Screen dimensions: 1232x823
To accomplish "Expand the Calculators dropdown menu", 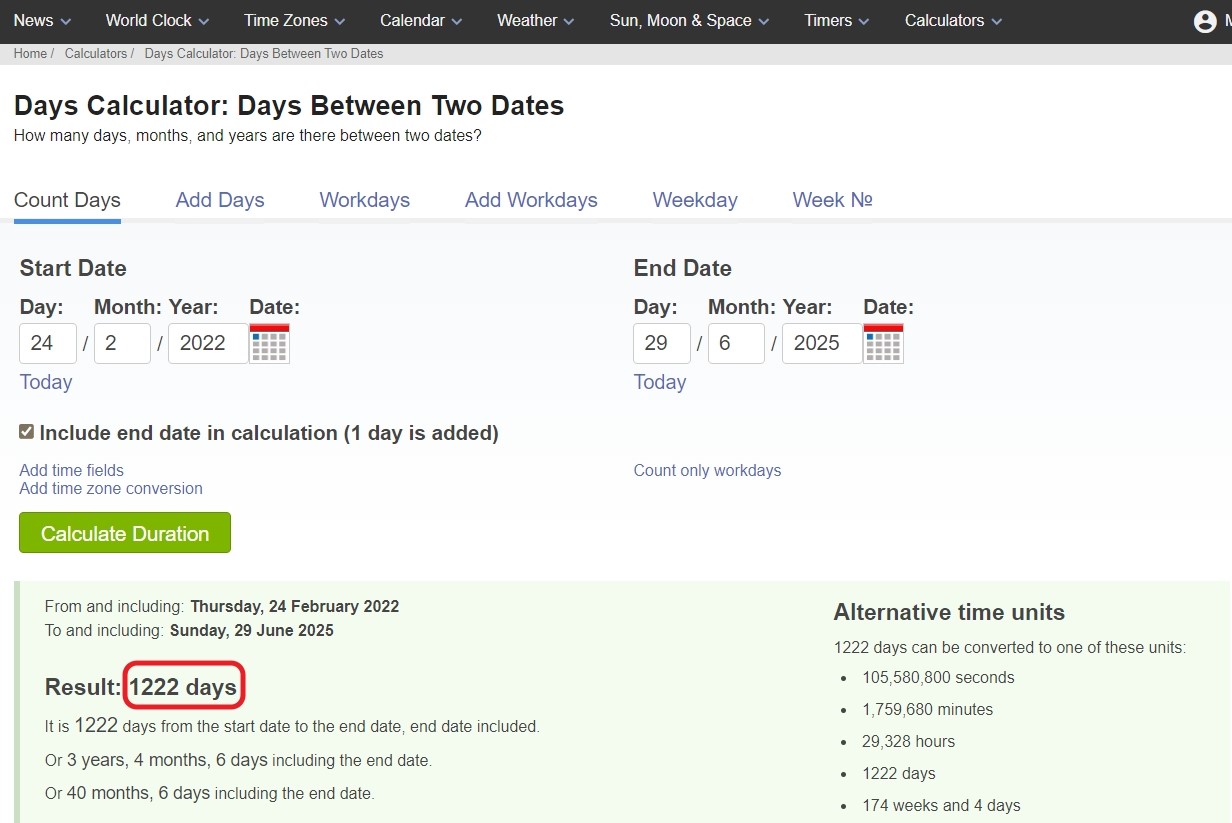I will pos(953,20).
